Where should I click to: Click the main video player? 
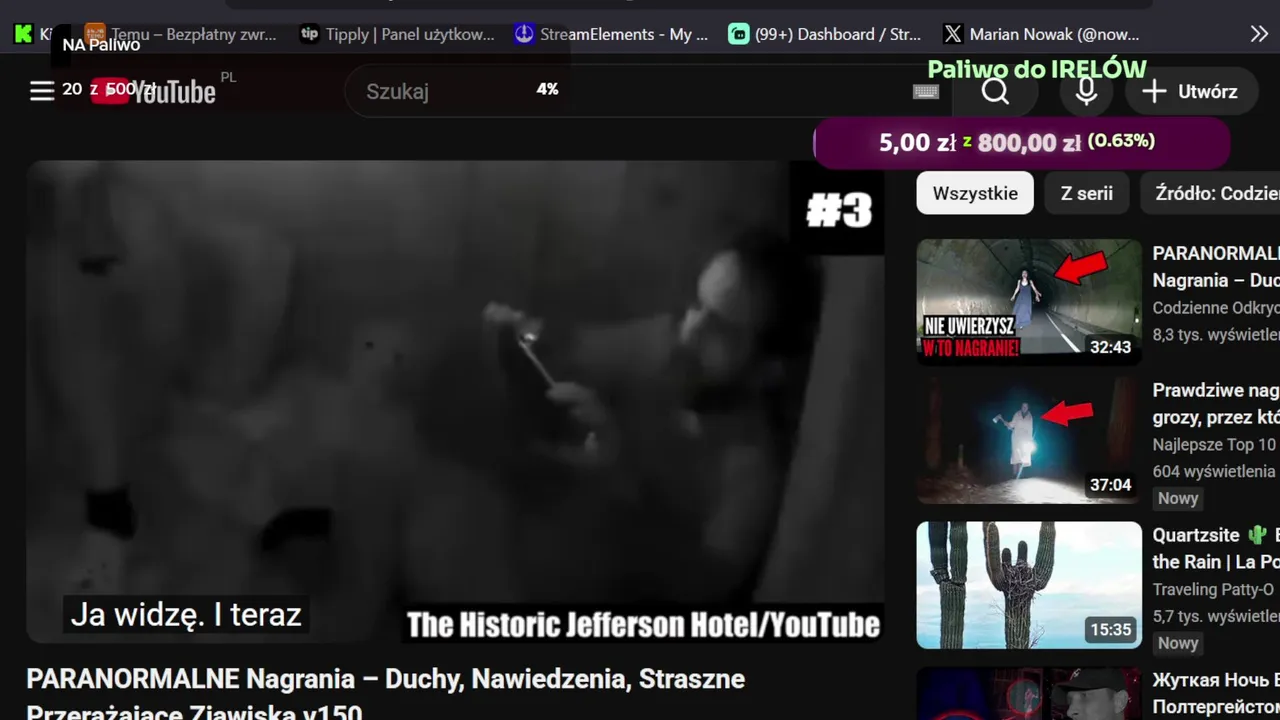455,401
